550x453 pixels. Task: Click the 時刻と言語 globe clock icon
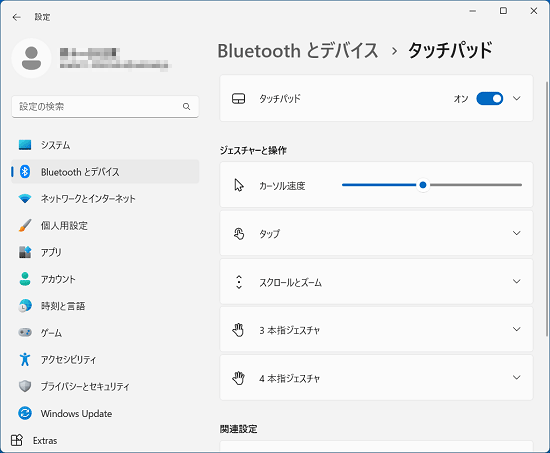pyautogui.click(x=25, y=306)
